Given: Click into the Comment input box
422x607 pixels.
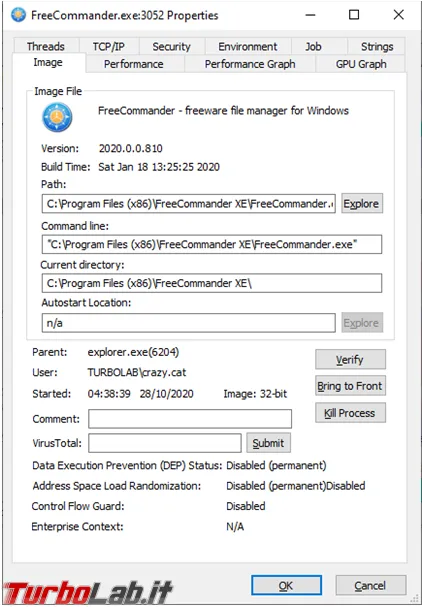Looking at the screenshot, I should pyautogui.click(x=190, y=419).
